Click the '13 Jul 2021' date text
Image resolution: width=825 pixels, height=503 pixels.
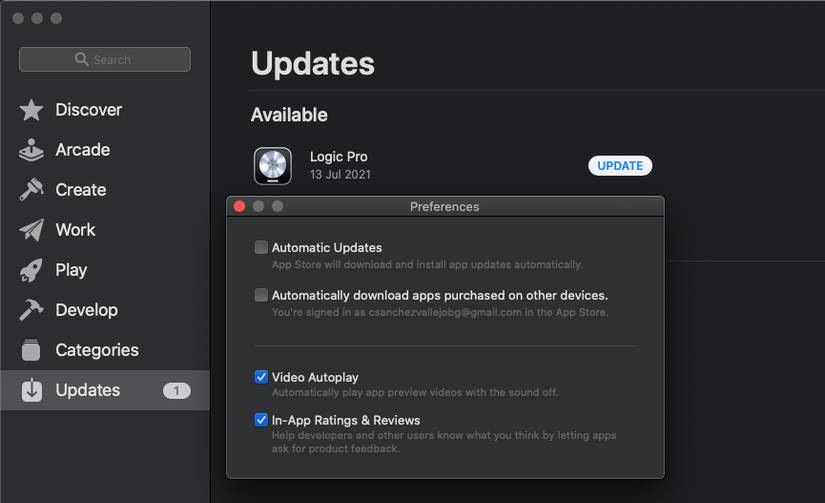pos(340,175)
